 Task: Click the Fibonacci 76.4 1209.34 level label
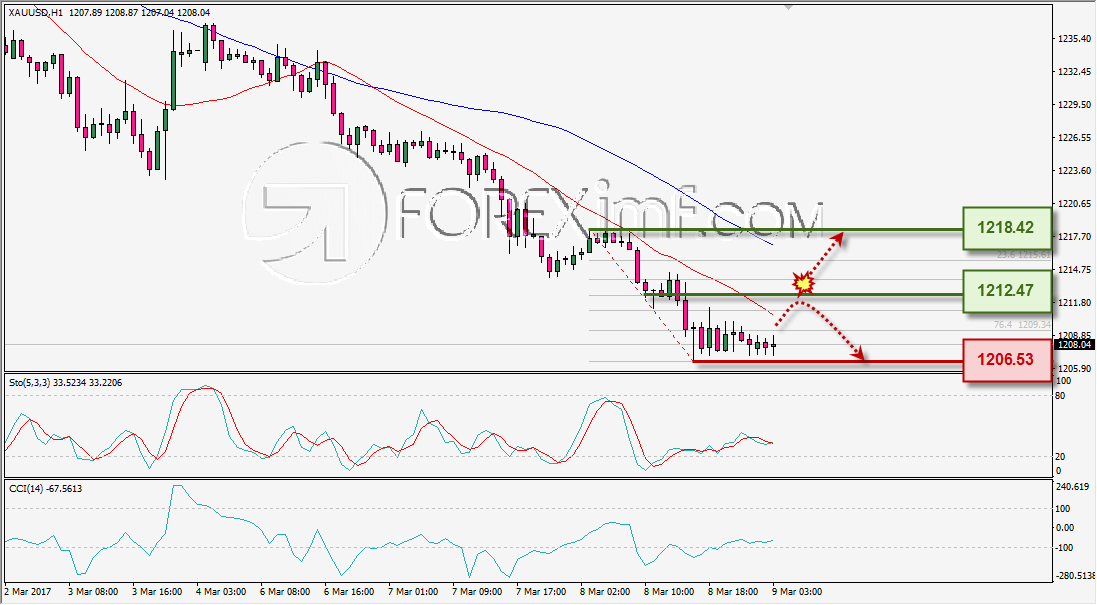(x=1022, y=325)
